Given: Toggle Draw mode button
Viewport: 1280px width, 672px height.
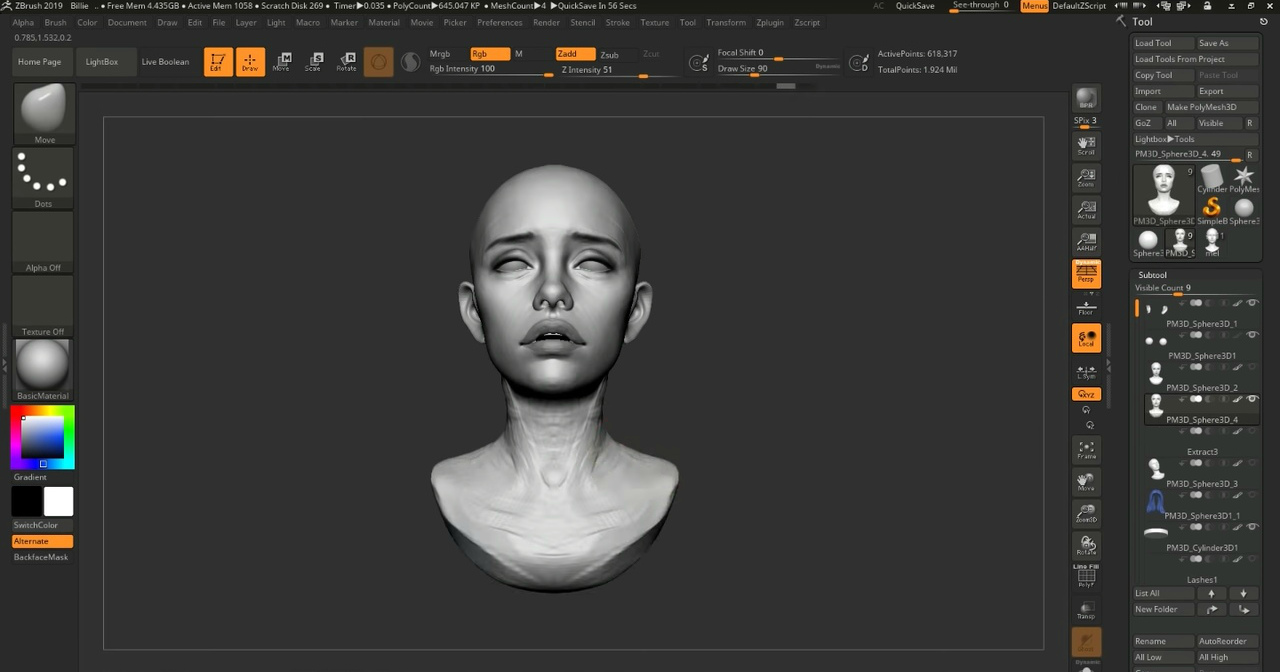Looking at the screenshot, I should coord(250,62).
